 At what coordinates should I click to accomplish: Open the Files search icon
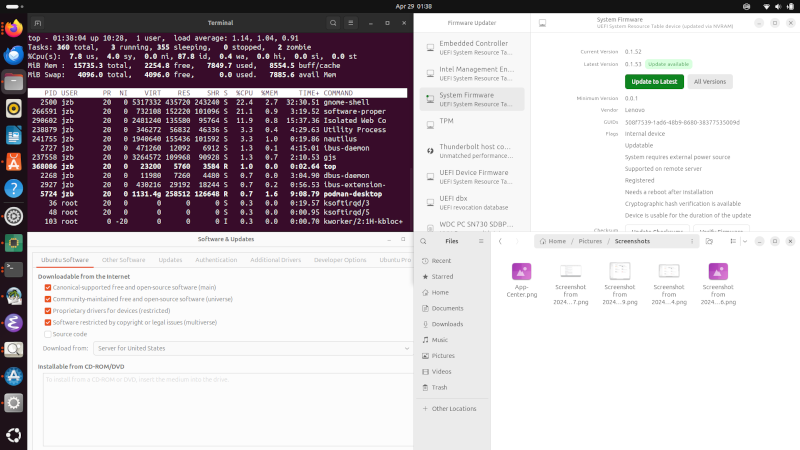click(424, 241)
